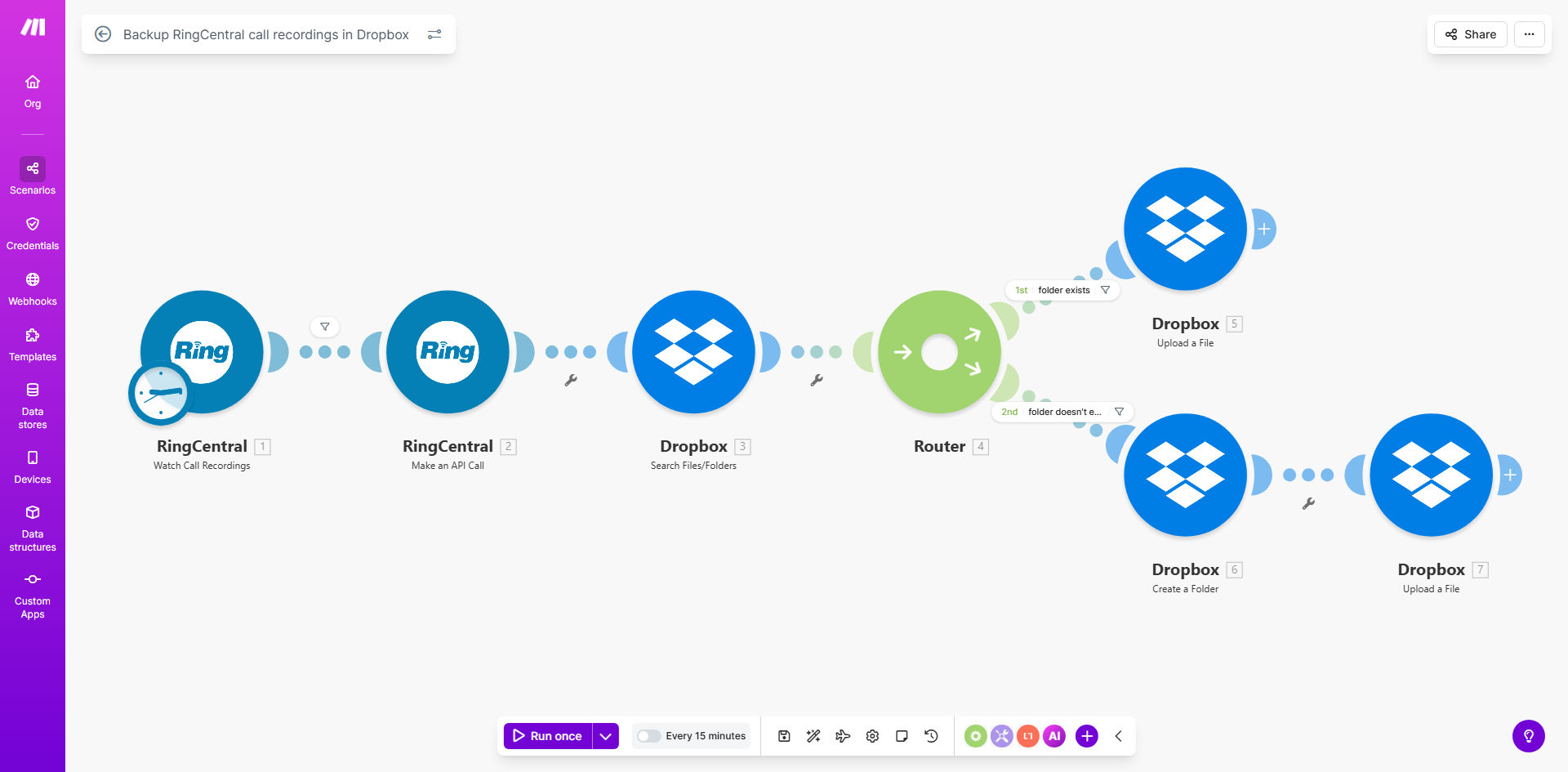Screen dimensions: 1568x772
Task: Open Credentials section
Action: point(33,234)
